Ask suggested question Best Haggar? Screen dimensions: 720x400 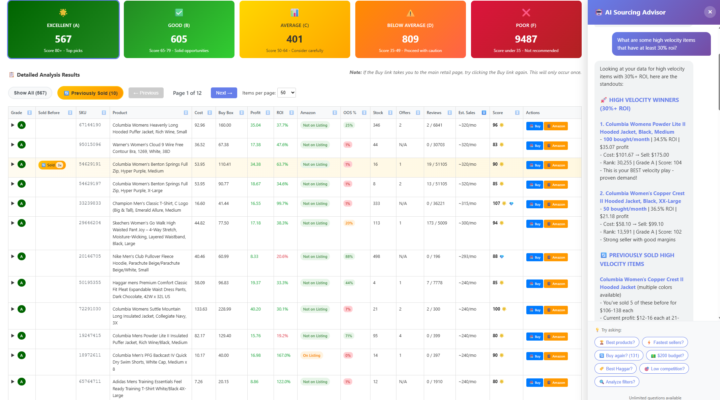point(615,368)
